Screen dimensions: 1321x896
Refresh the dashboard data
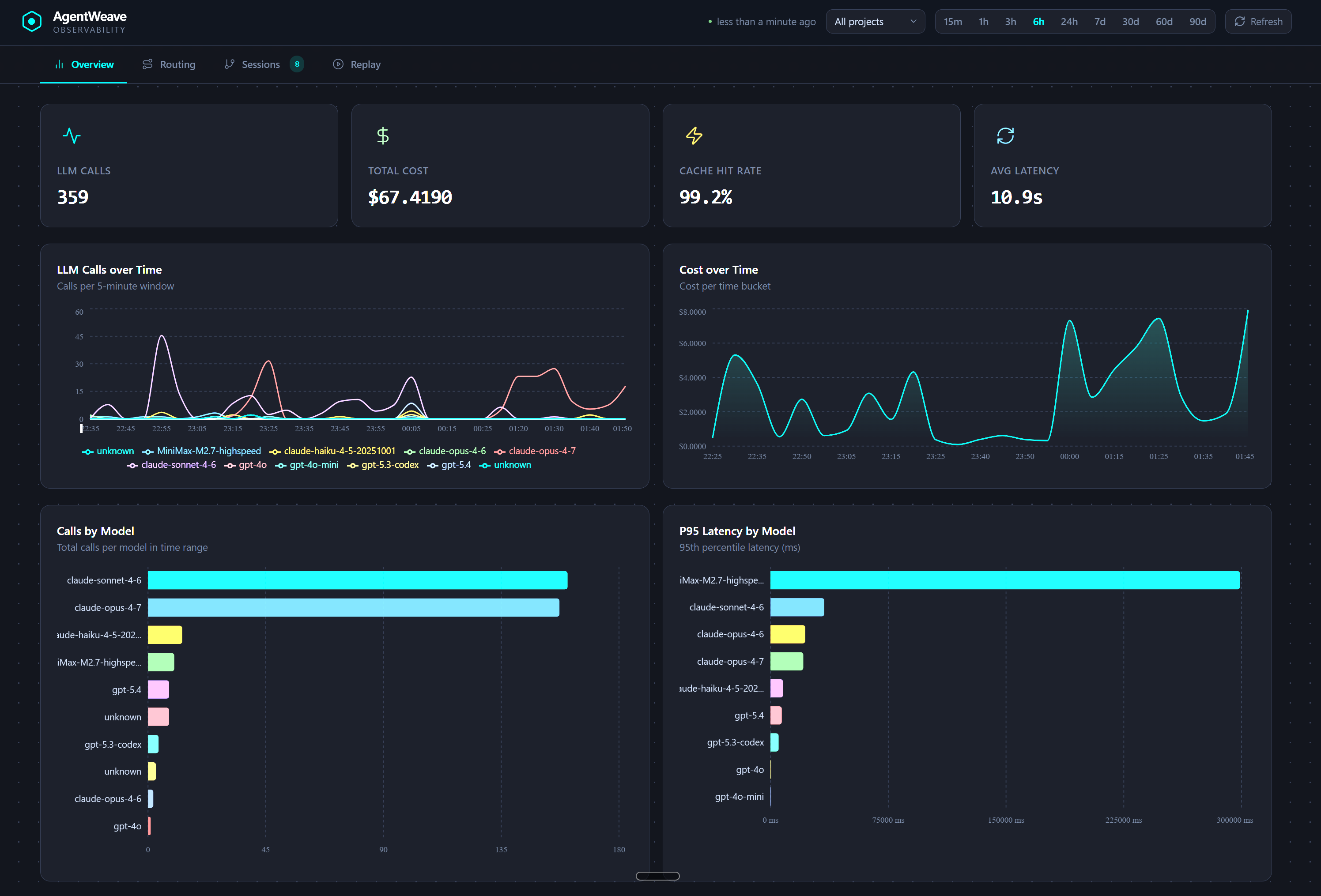pos(1258,22)
